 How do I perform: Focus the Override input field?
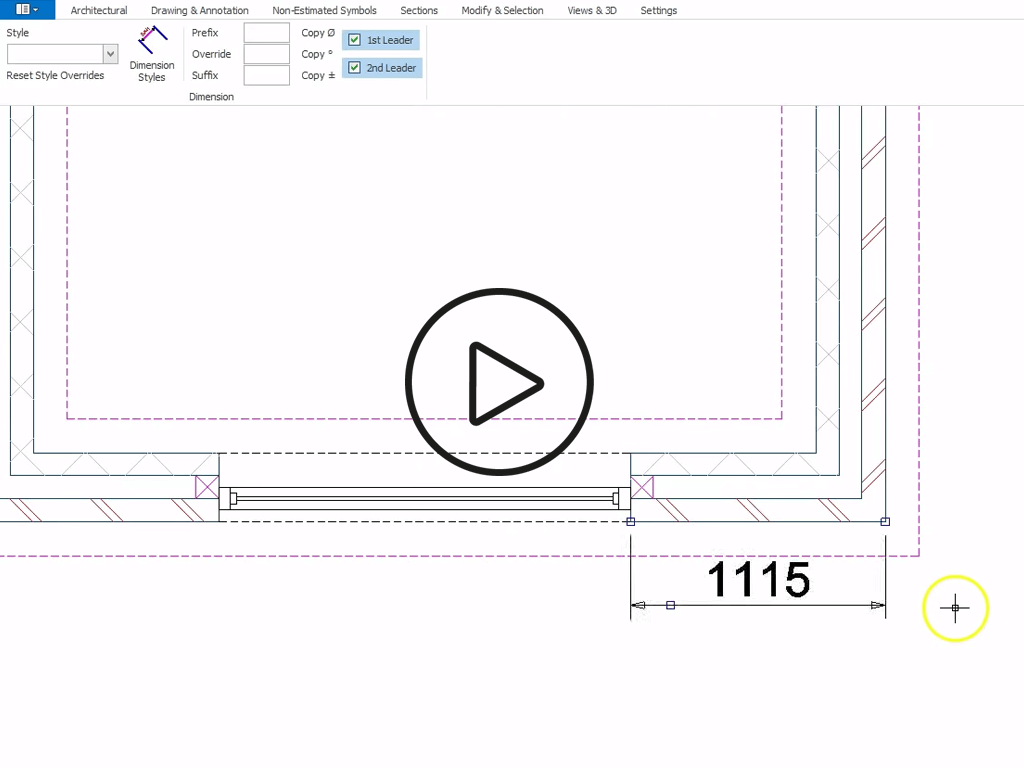coord(266,54)
